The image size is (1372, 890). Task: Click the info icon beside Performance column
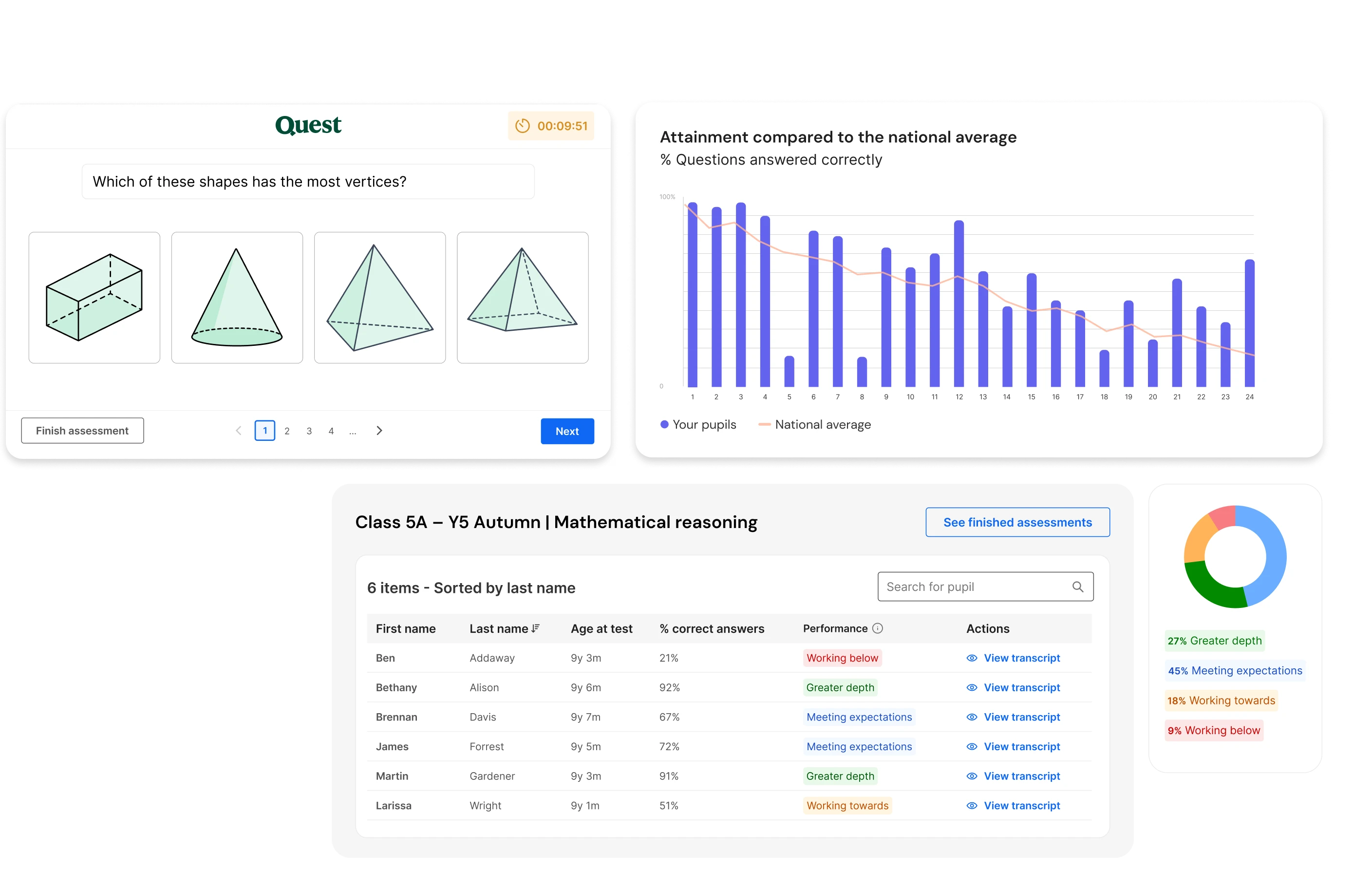point(877,628)
